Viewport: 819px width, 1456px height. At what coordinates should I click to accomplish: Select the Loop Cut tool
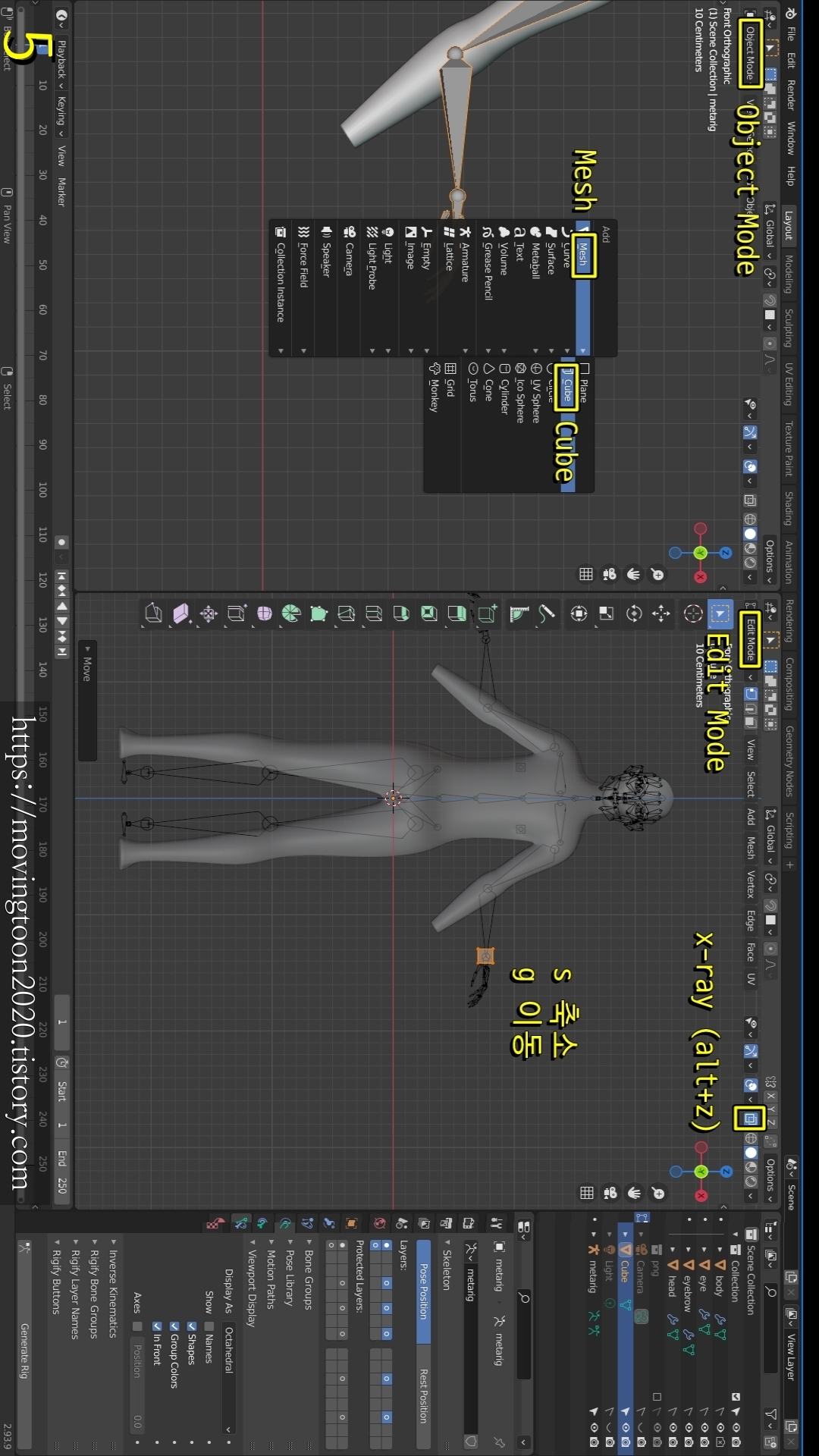pyautogui.click(x=374, y=613)
